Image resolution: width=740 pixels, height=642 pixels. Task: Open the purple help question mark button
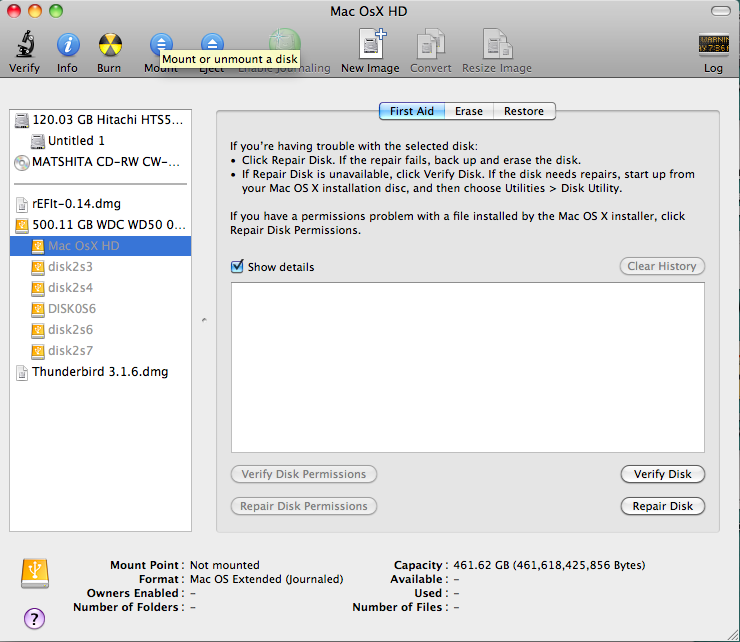tap(34, 618)
